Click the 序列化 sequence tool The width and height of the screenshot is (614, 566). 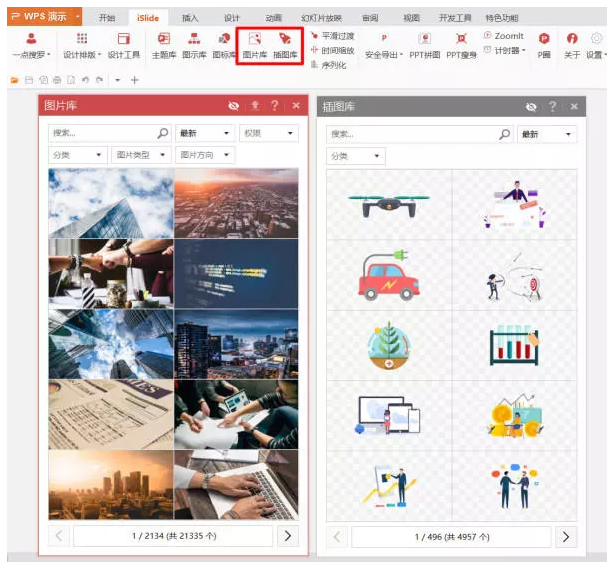[x=329, y=65]
